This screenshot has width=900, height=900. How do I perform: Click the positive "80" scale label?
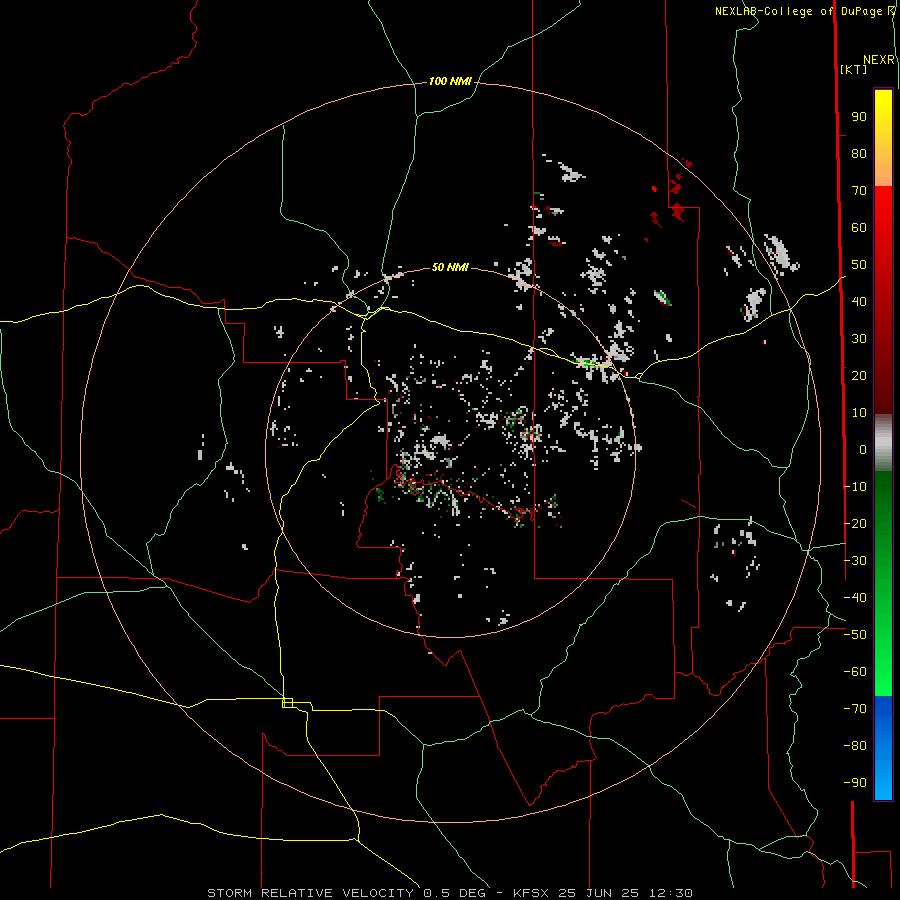pos(859,154)
